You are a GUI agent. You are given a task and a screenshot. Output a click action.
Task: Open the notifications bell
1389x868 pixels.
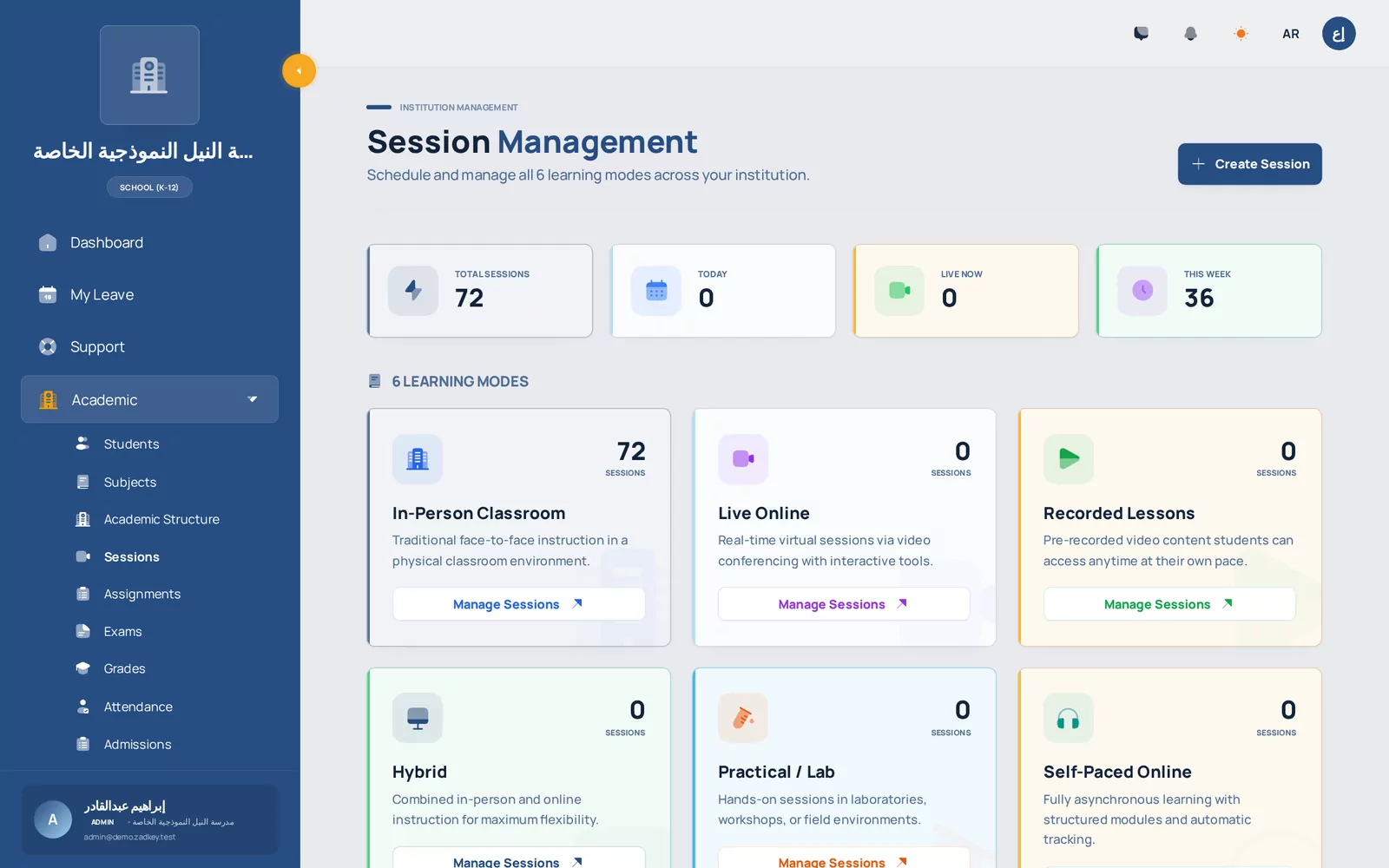(1190, 34)
